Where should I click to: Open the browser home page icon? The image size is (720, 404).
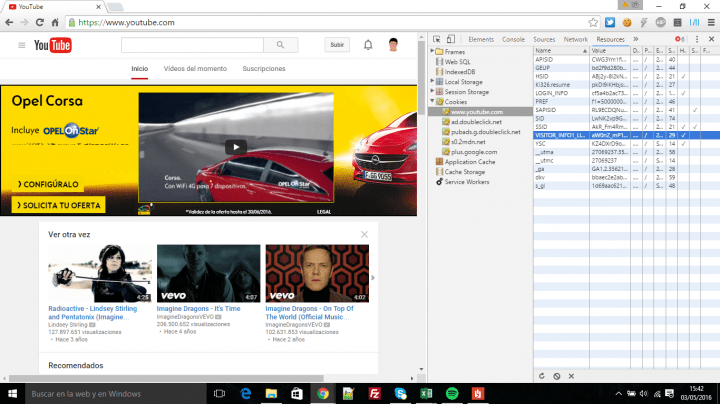[55, 22]
